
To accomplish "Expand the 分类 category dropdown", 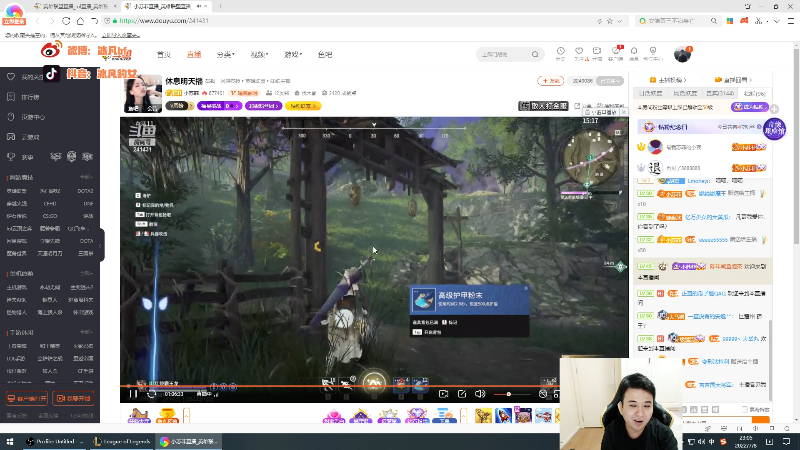I will pos(225,55).
